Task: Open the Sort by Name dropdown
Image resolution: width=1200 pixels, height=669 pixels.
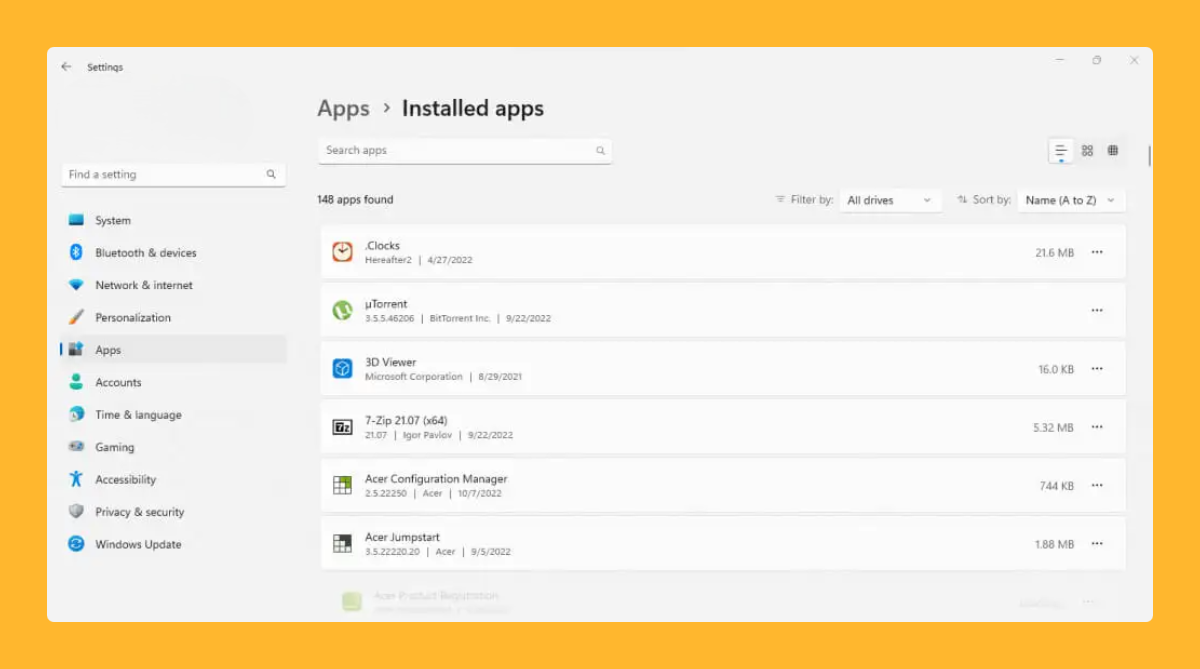Action: coord(1071,200)
